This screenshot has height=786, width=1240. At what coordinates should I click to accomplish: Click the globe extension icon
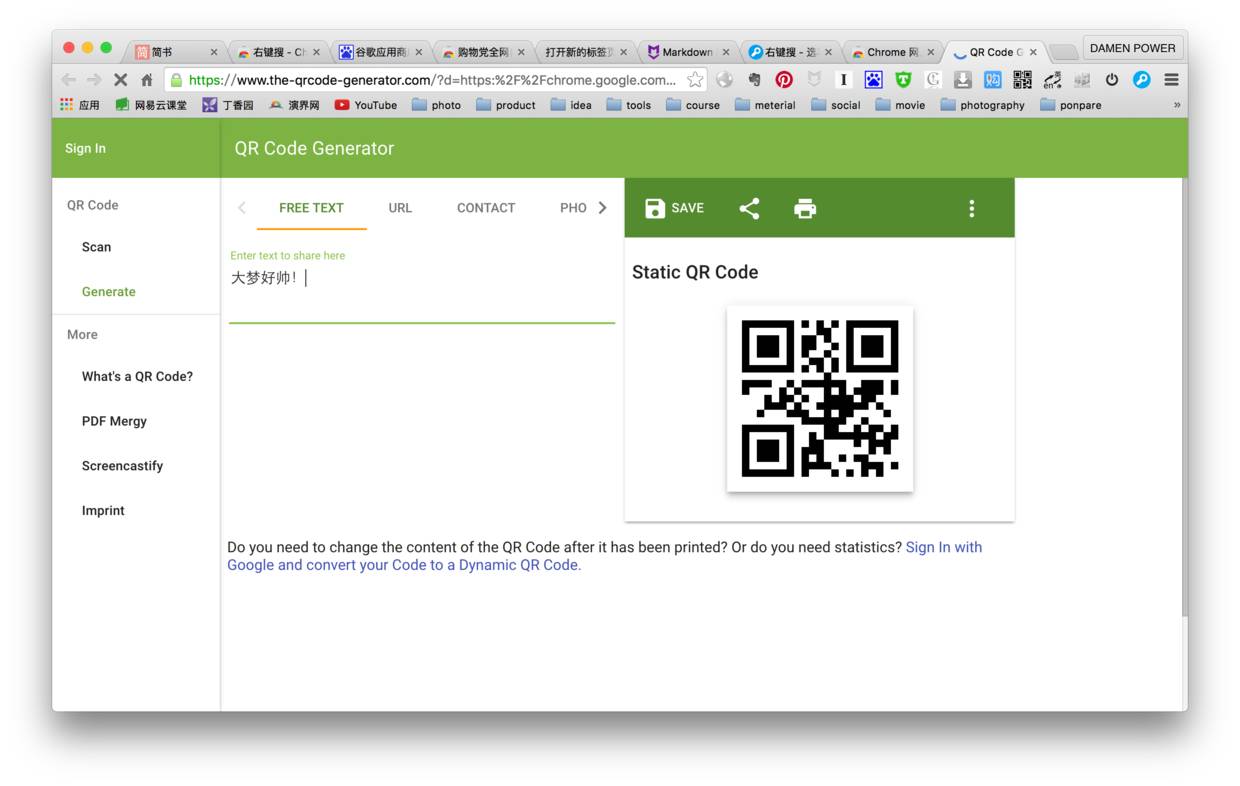(724, 80)
